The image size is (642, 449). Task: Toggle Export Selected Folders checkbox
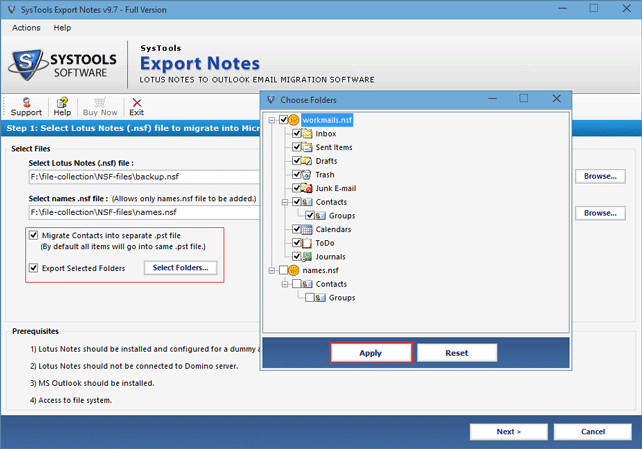pyautogui.click(x=34, y=268)
